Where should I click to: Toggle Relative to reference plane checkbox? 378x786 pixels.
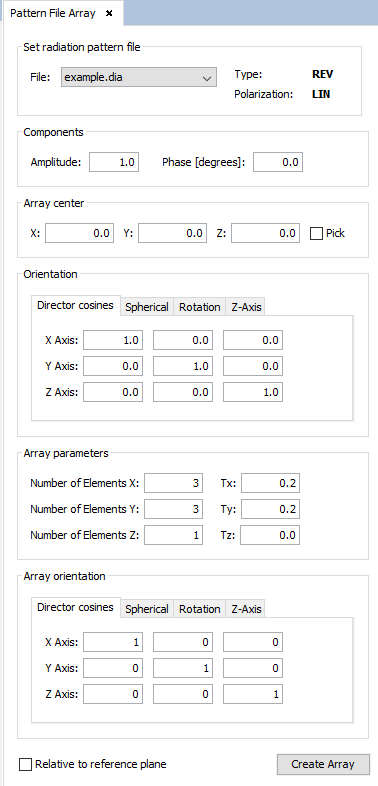coord(25,764)
